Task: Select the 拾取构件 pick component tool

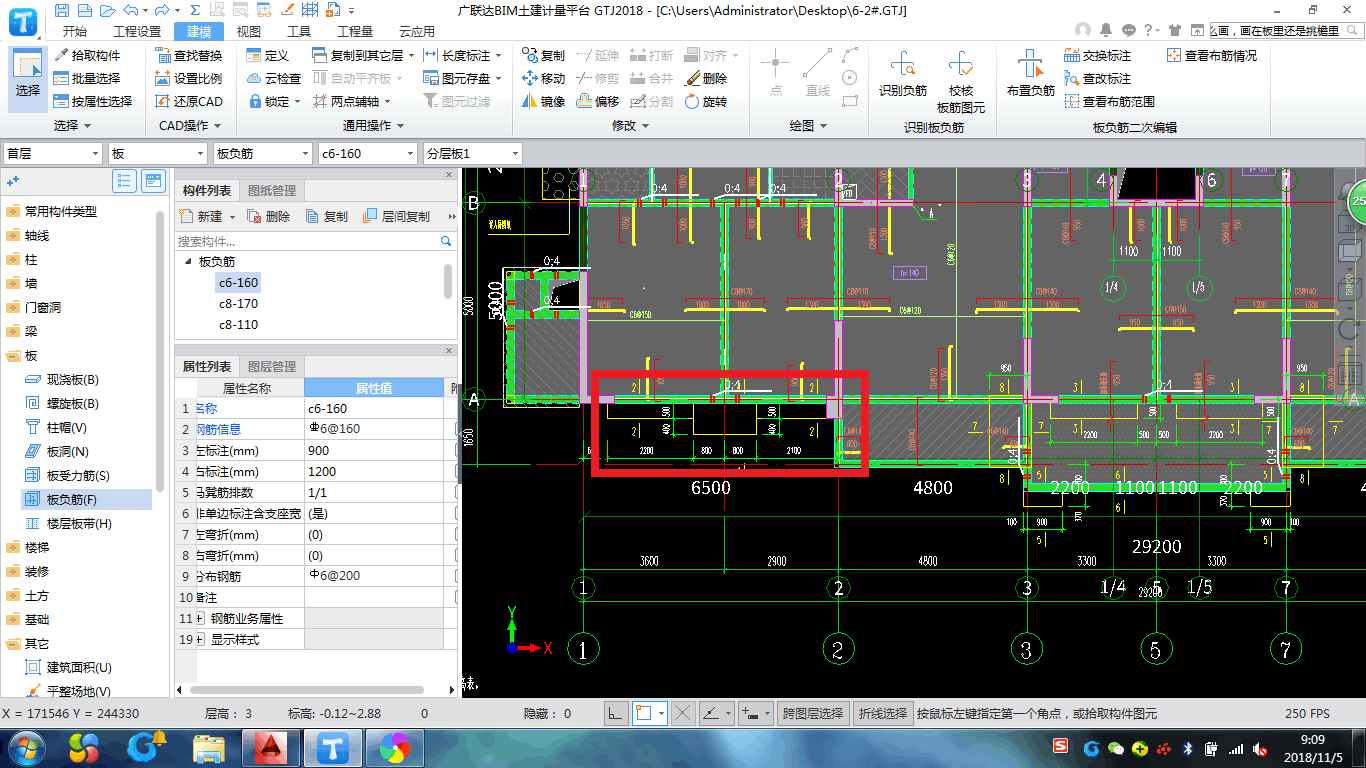Action: tap(87, 56)
